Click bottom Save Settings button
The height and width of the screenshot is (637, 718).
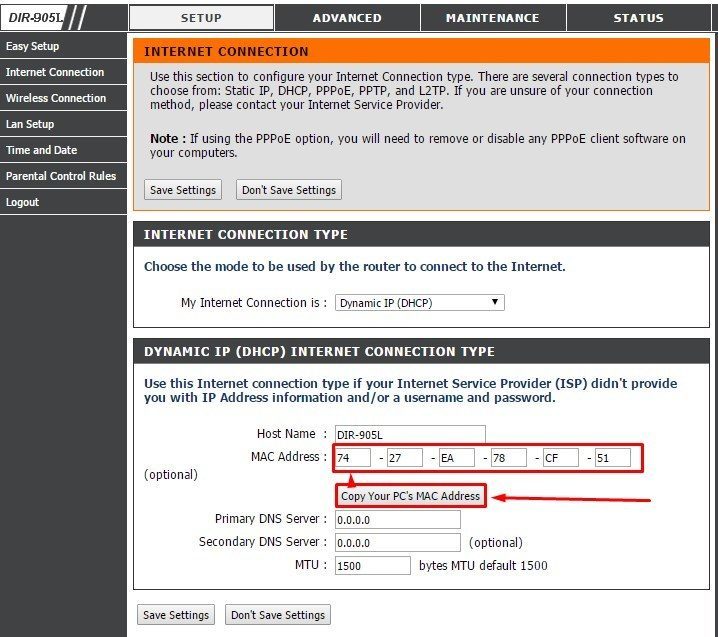176,615
